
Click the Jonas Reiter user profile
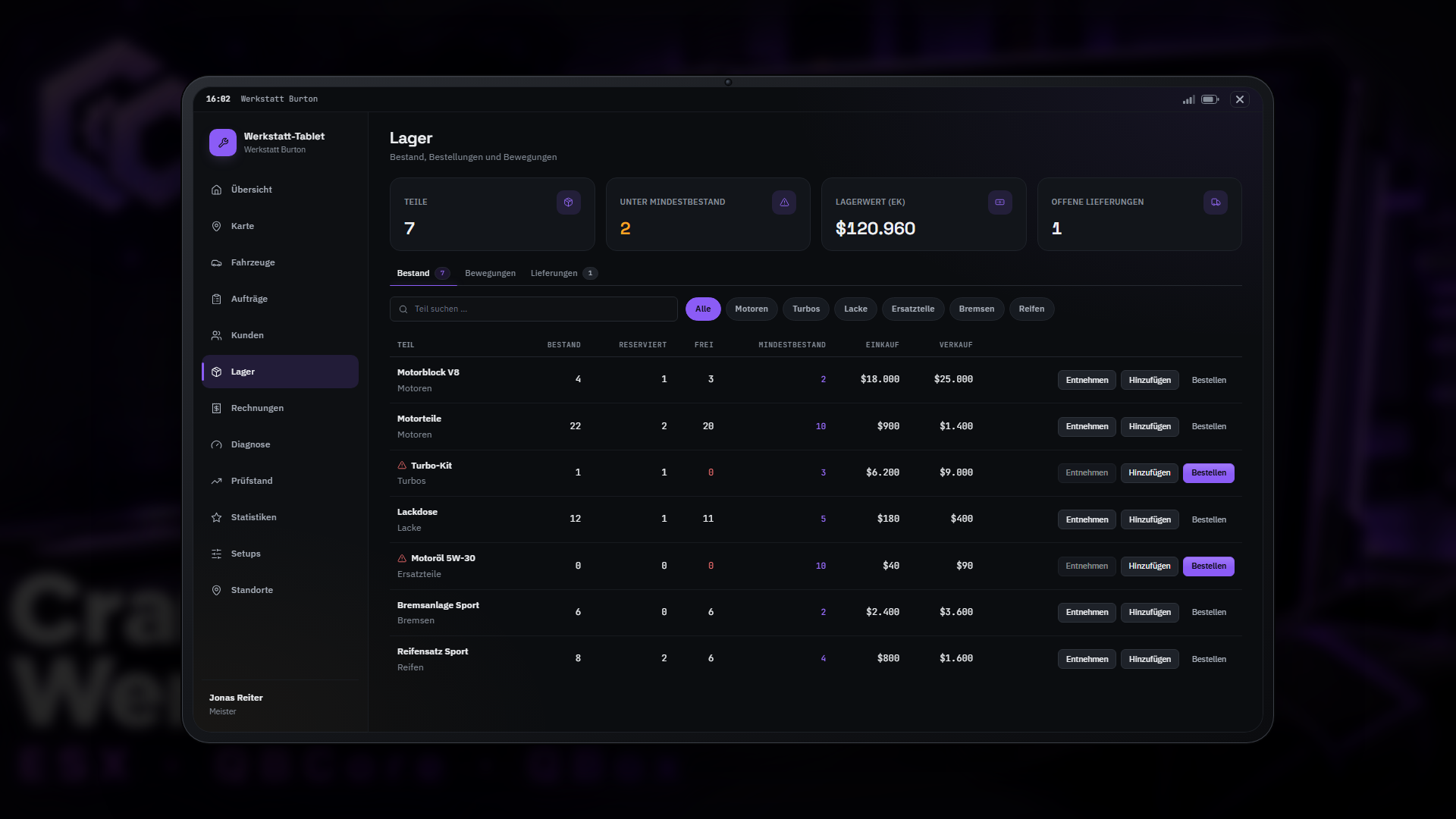[x=236, y=704]
